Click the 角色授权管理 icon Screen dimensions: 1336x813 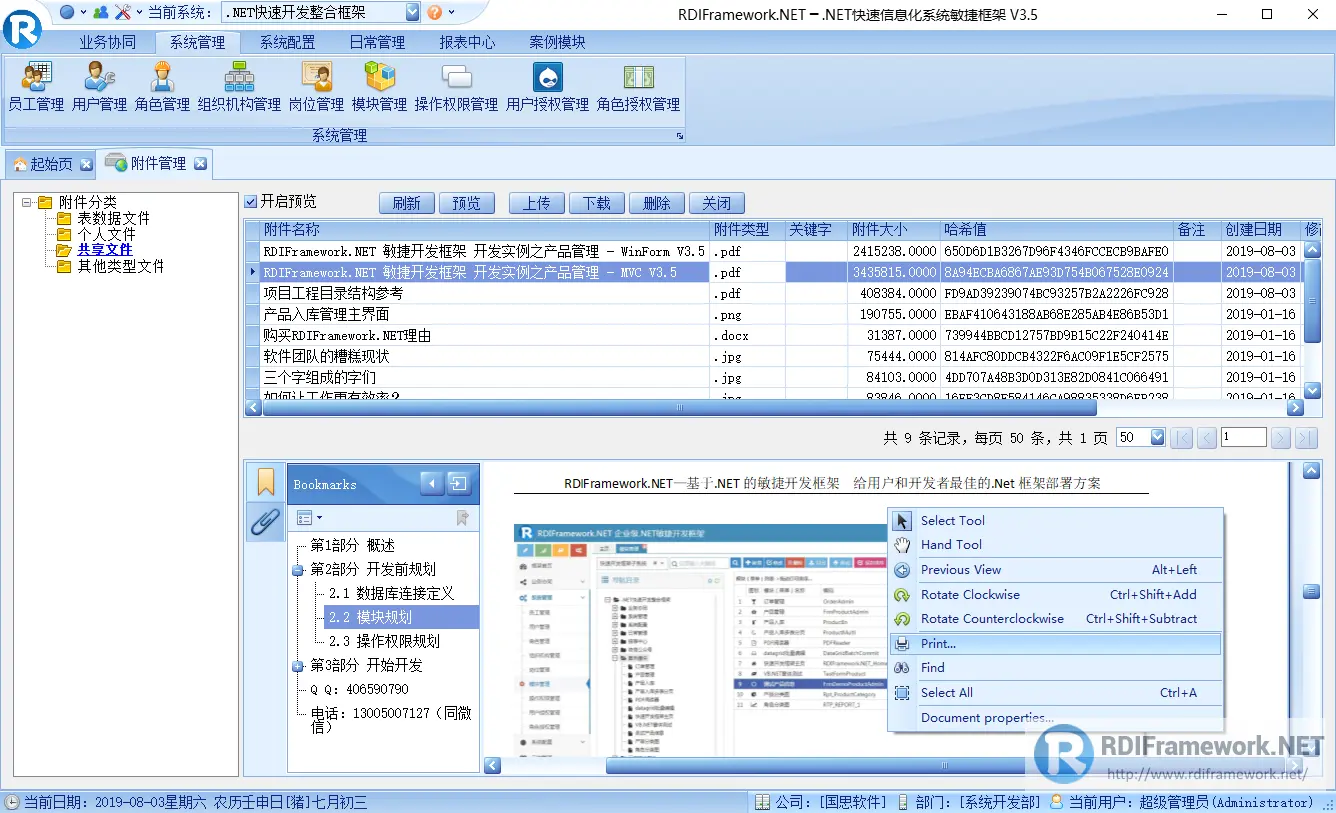point(638,85)
